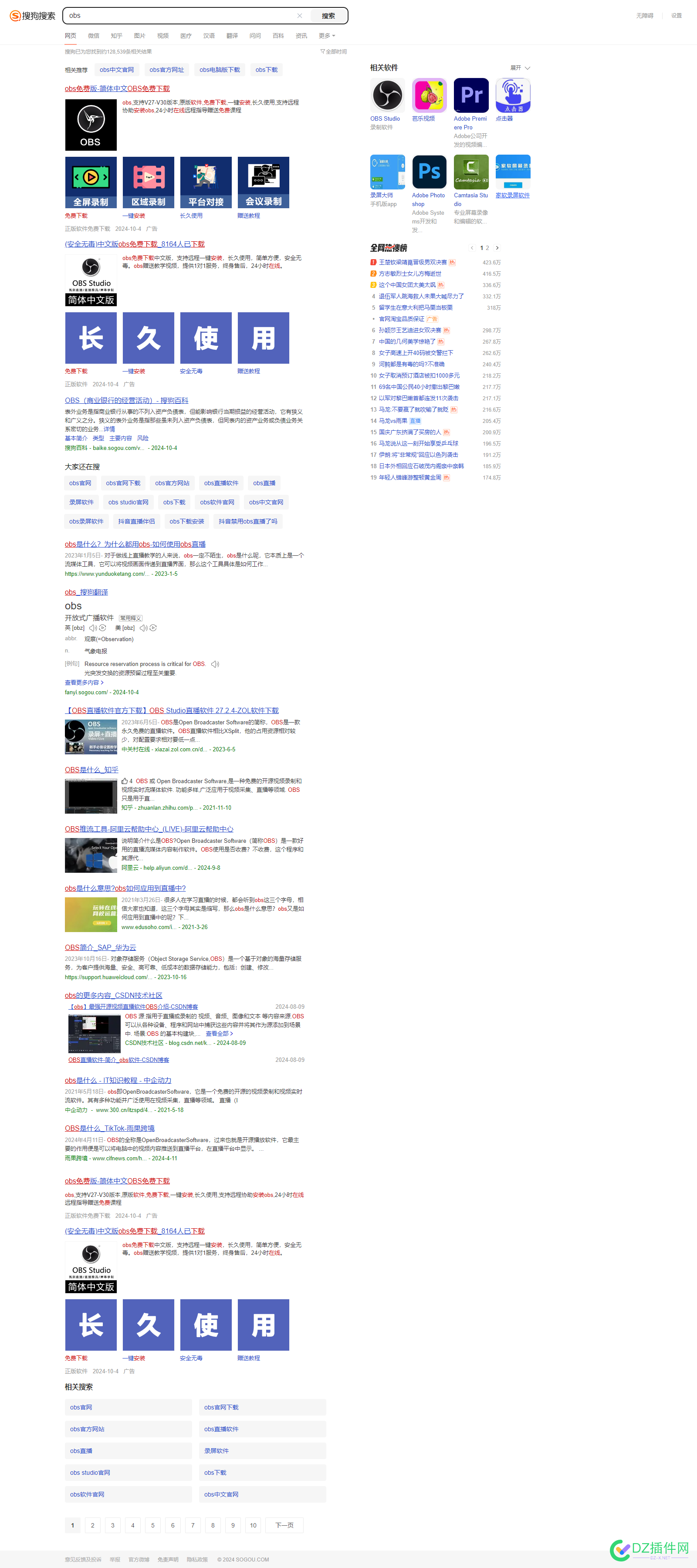Click the obs studio官网 related search box
The image size is (697, 1568).
coord(129,1473)
